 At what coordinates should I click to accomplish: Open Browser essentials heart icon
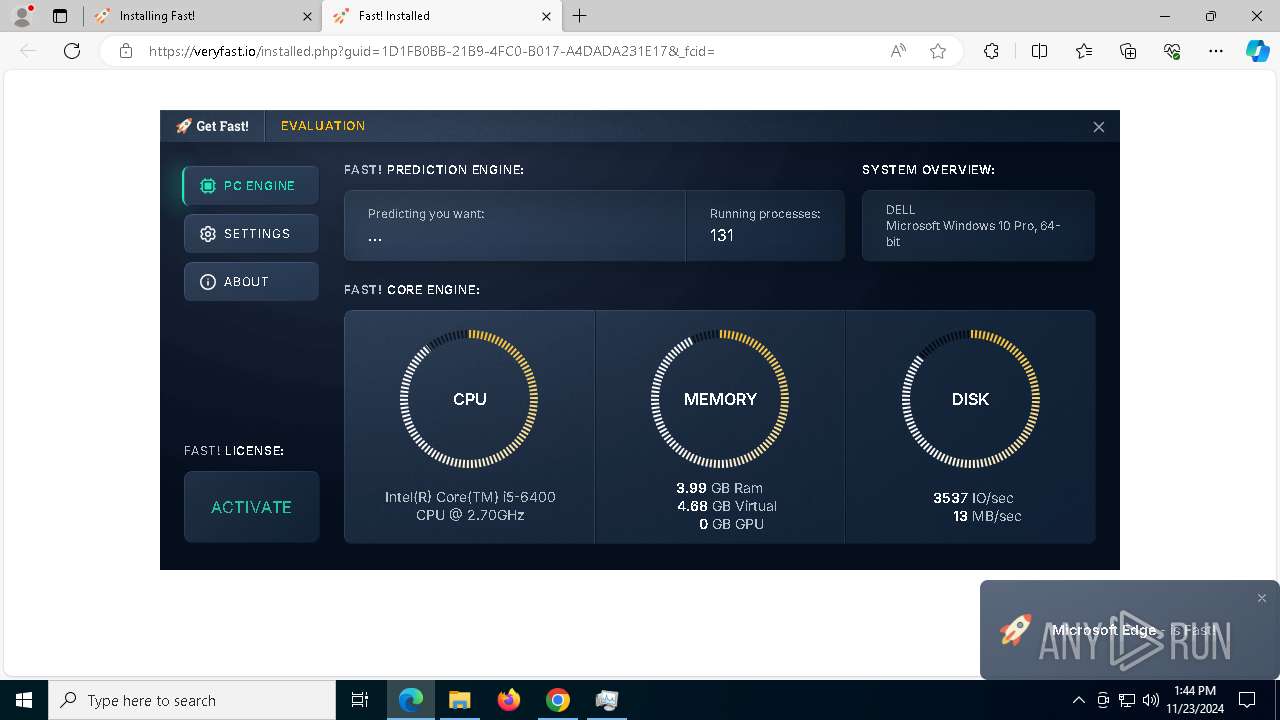[x=1172, y=51]
